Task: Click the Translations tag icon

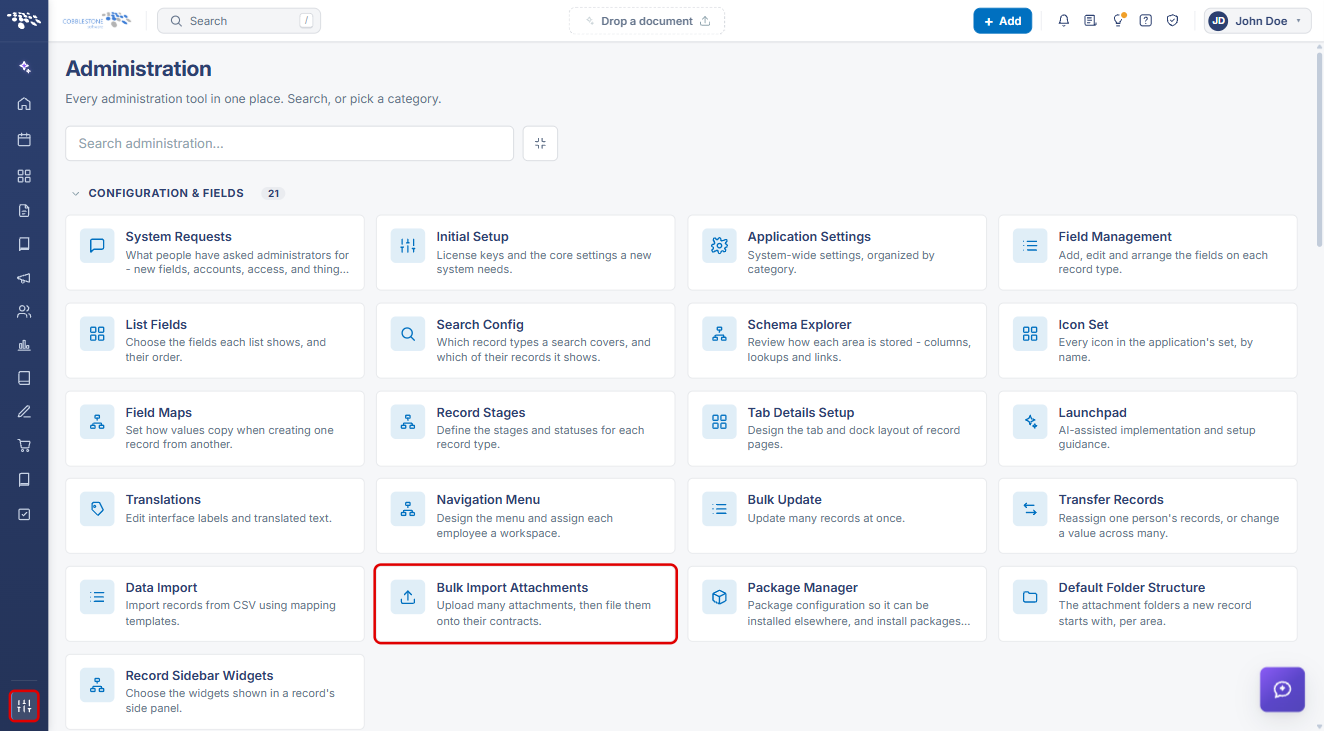Action: [97, 509]
